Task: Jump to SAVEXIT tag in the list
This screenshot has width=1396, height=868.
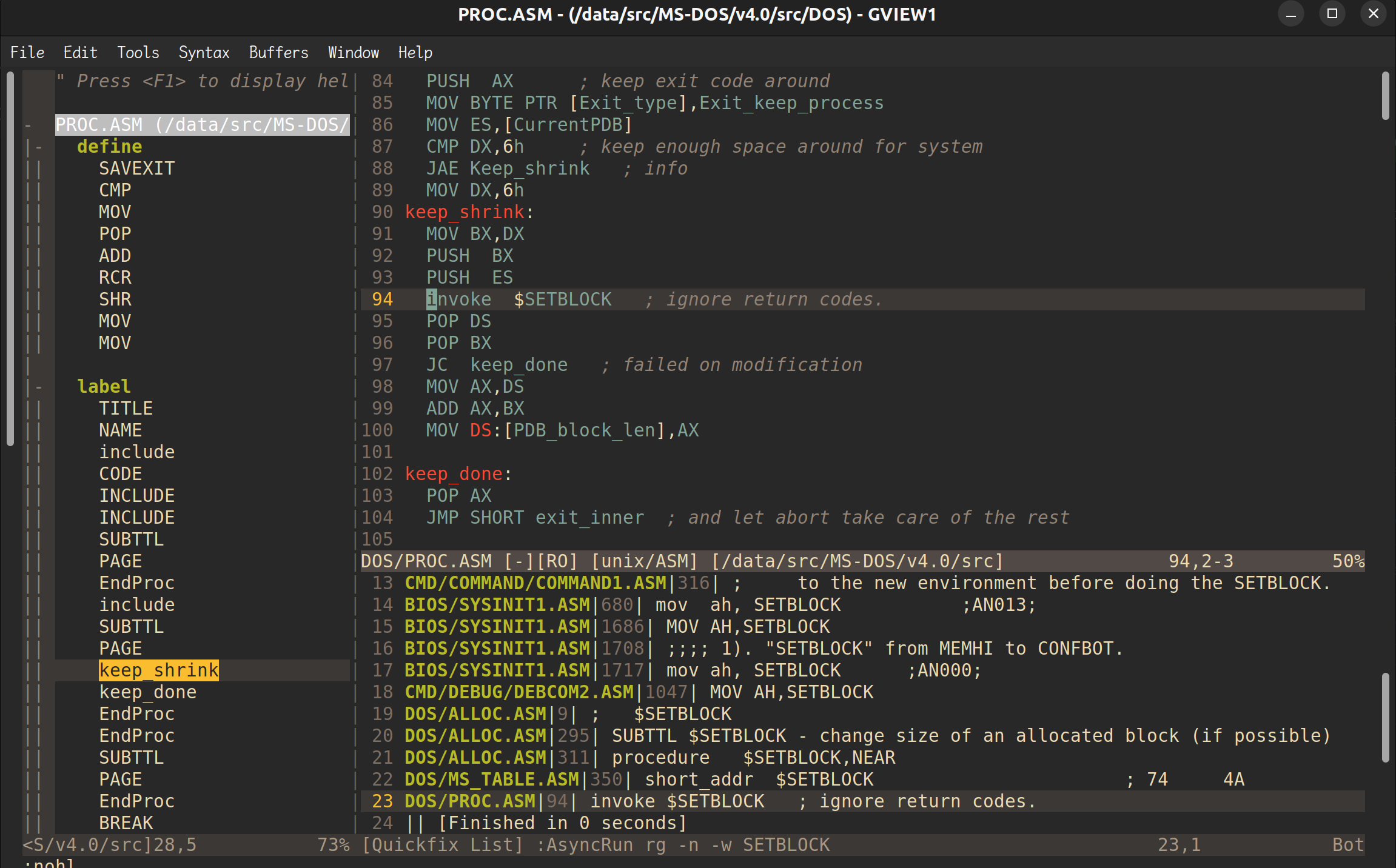Action: click(137, 169)
